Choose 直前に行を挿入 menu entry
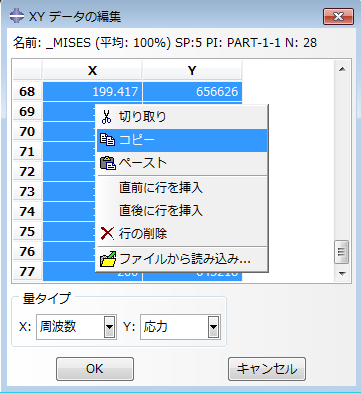 161,188
